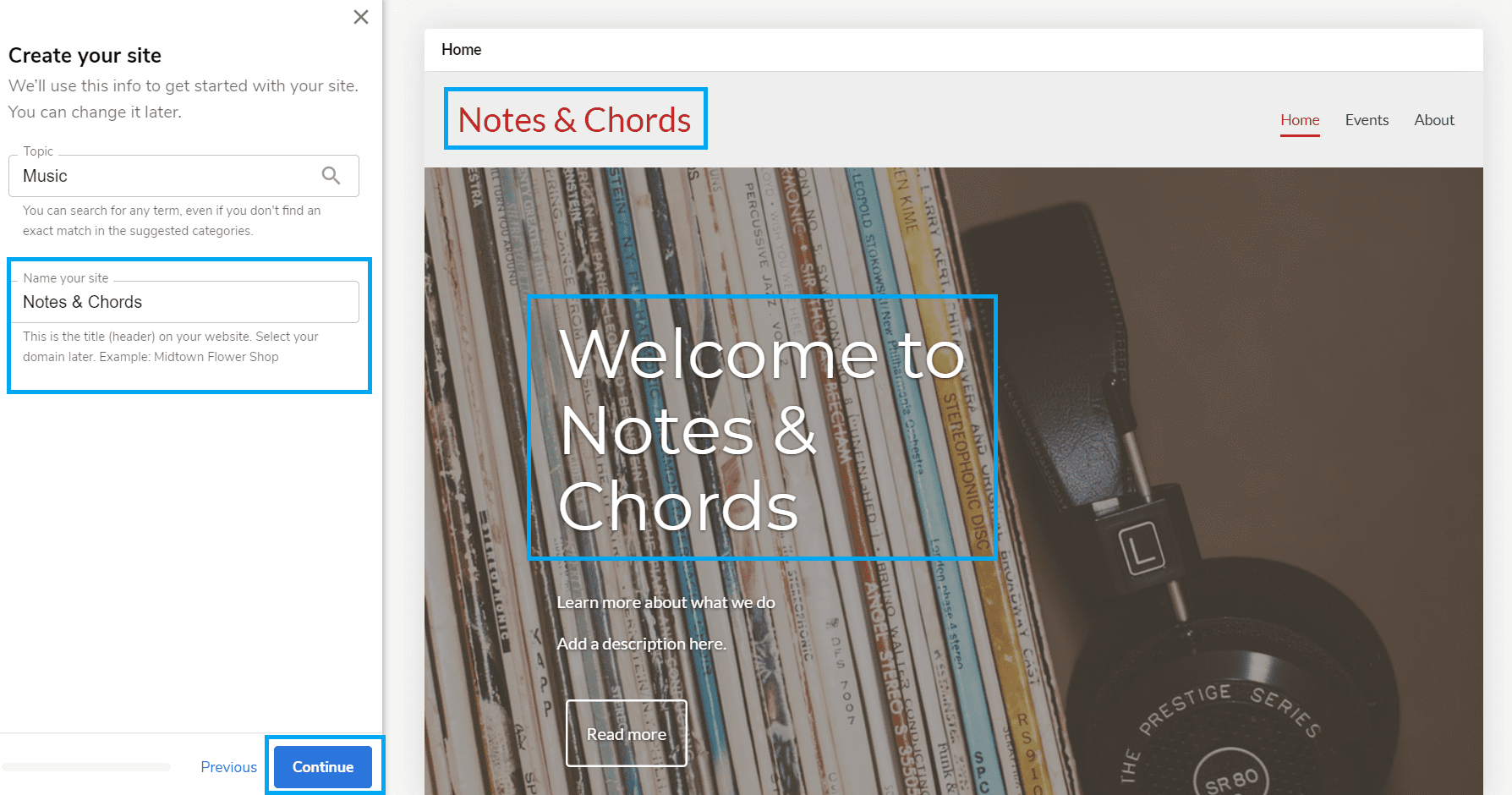
Task: Select Home in the site navigation
Action: pos(1300,120)
